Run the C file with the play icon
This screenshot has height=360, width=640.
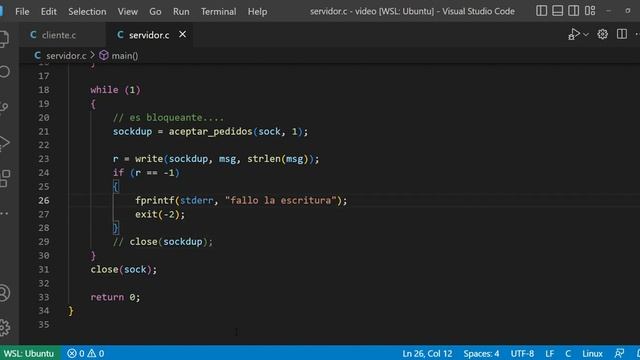pyautogui.click(x=574, y=34)
